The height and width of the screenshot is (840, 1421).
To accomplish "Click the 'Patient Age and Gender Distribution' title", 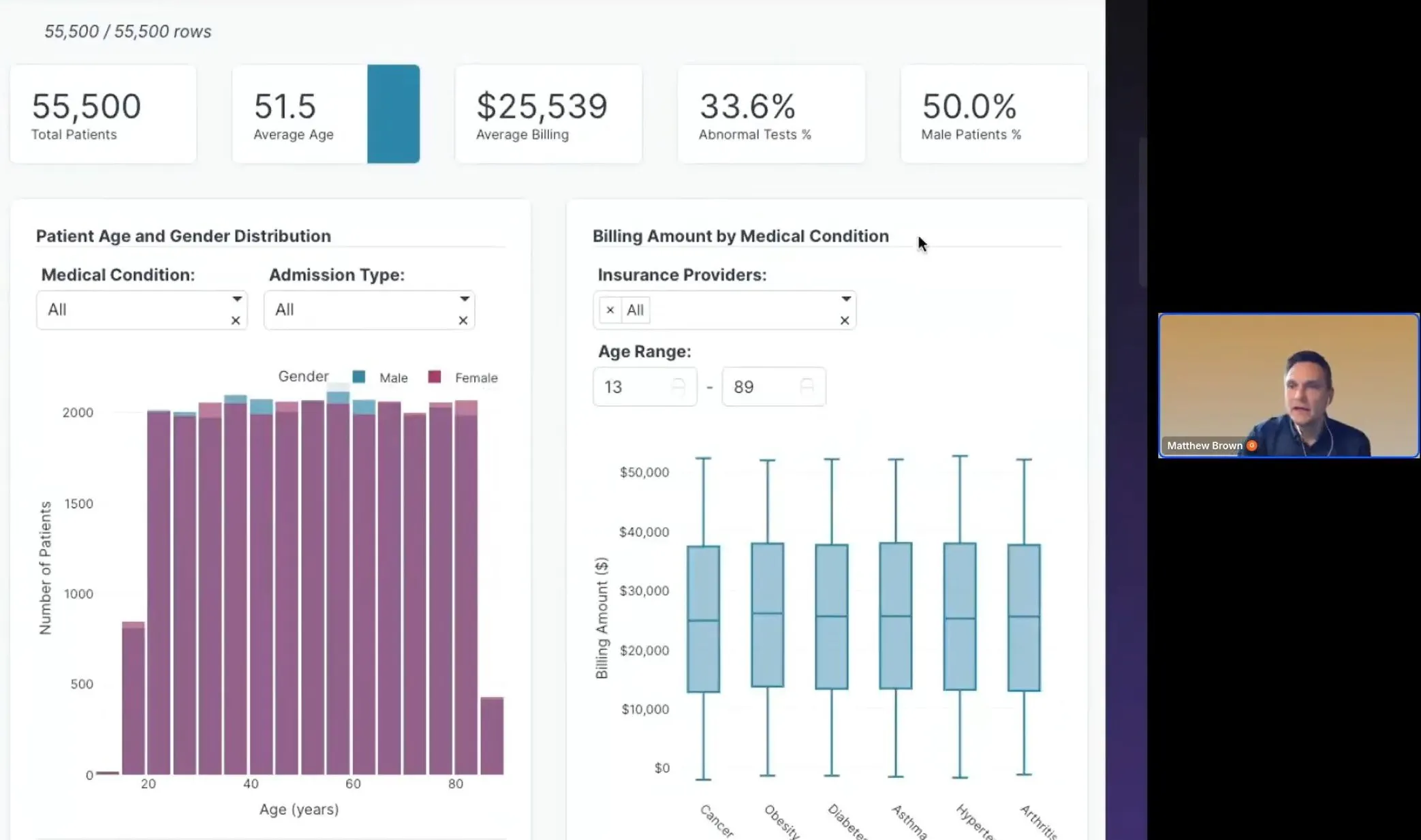I will click(183, 236).
